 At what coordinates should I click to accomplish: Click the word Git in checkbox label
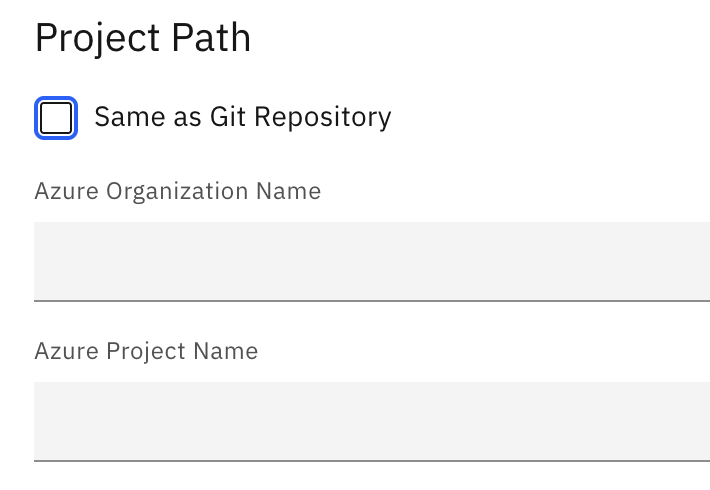[x=227, y=117]
